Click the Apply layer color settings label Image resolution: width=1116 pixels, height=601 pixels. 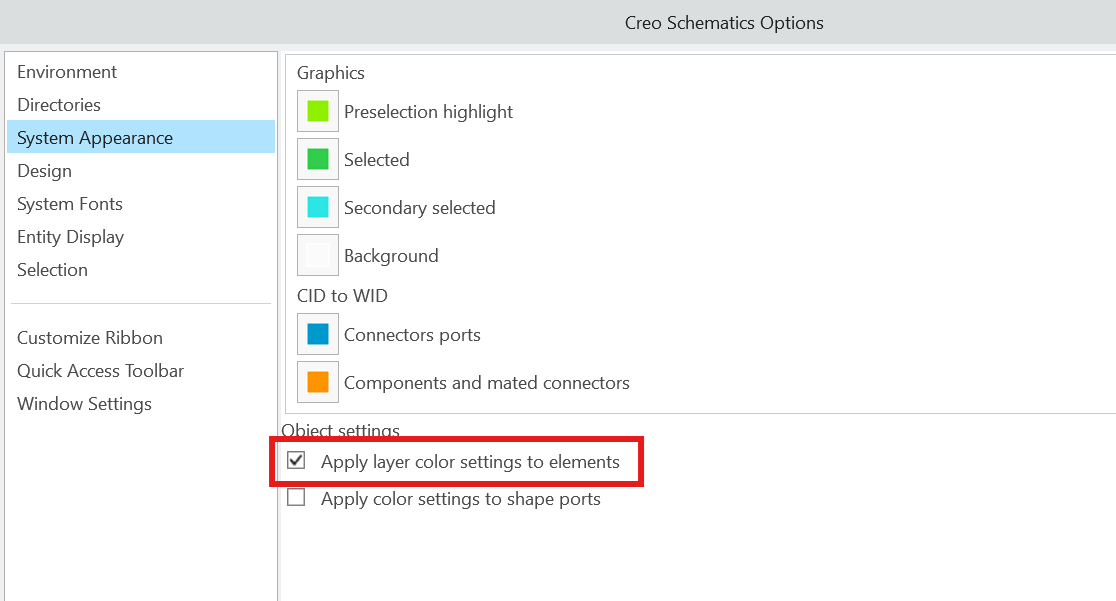click(x=470, y=461)
